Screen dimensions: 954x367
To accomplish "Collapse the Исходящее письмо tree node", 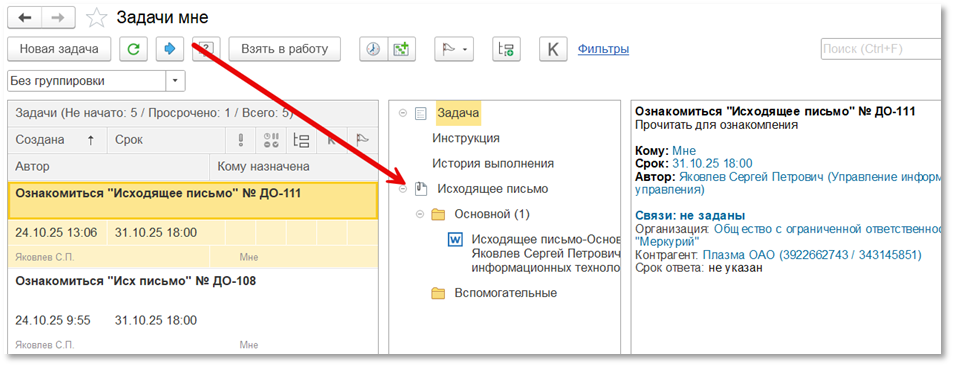I will pos(402,189).
